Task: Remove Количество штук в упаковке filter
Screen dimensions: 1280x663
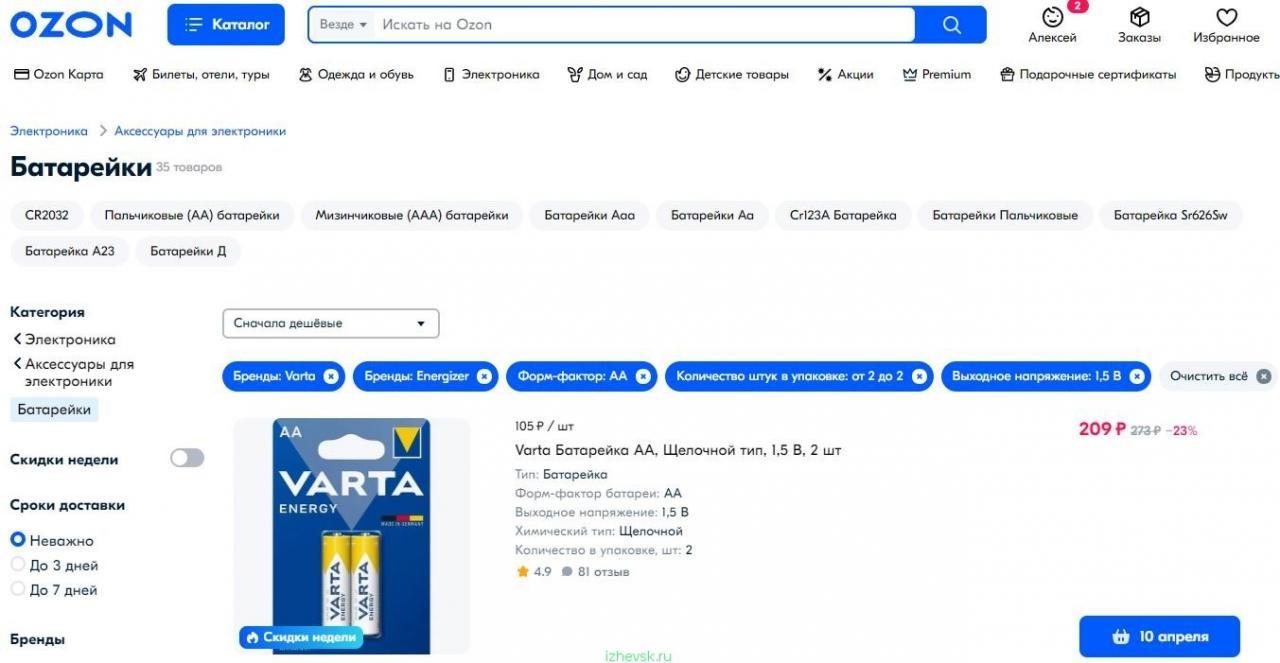Action: pos(919,376)
